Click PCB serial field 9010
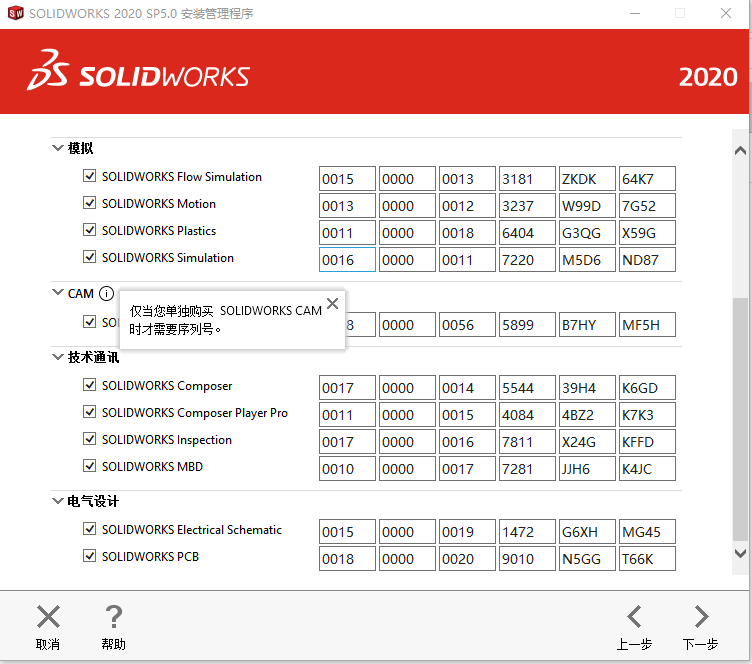The height and width of the screenshot is (664, 752). (x=528, y=559)
